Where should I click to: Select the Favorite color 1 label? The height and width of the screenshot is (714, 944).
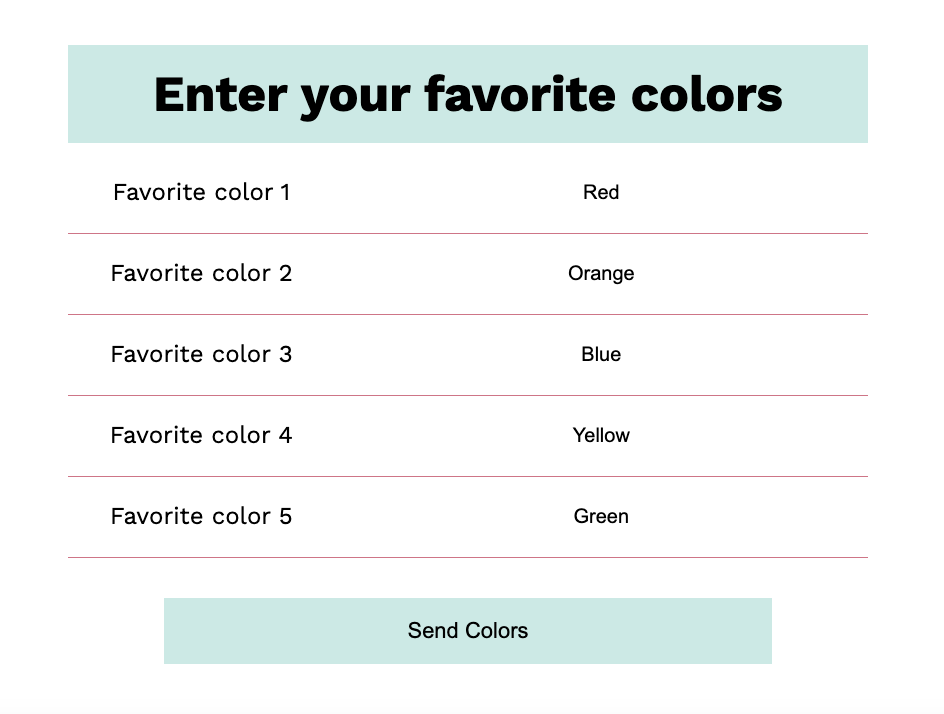(x=201, y=192)
